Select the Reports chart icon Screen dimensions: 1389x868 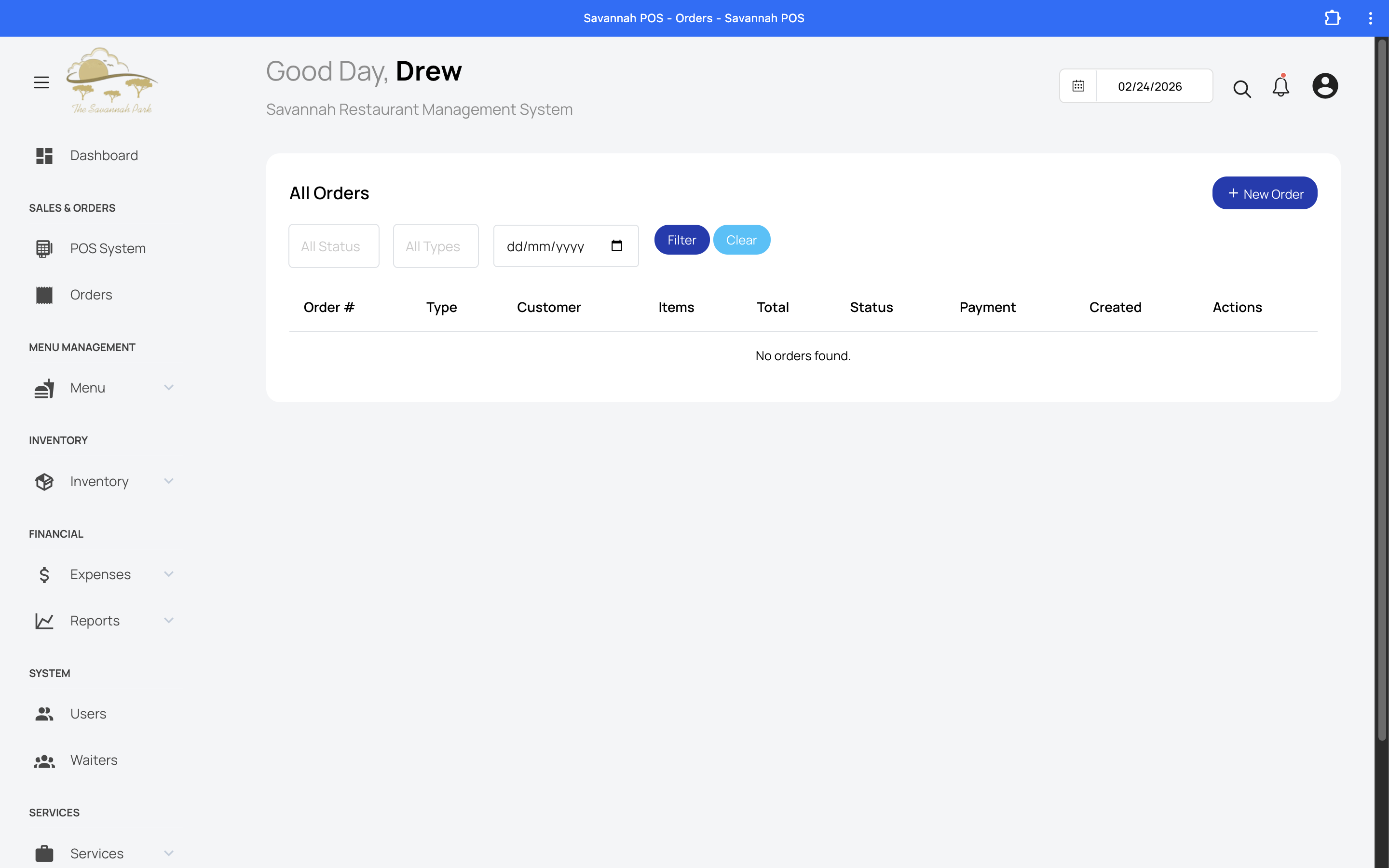point(43,621)
